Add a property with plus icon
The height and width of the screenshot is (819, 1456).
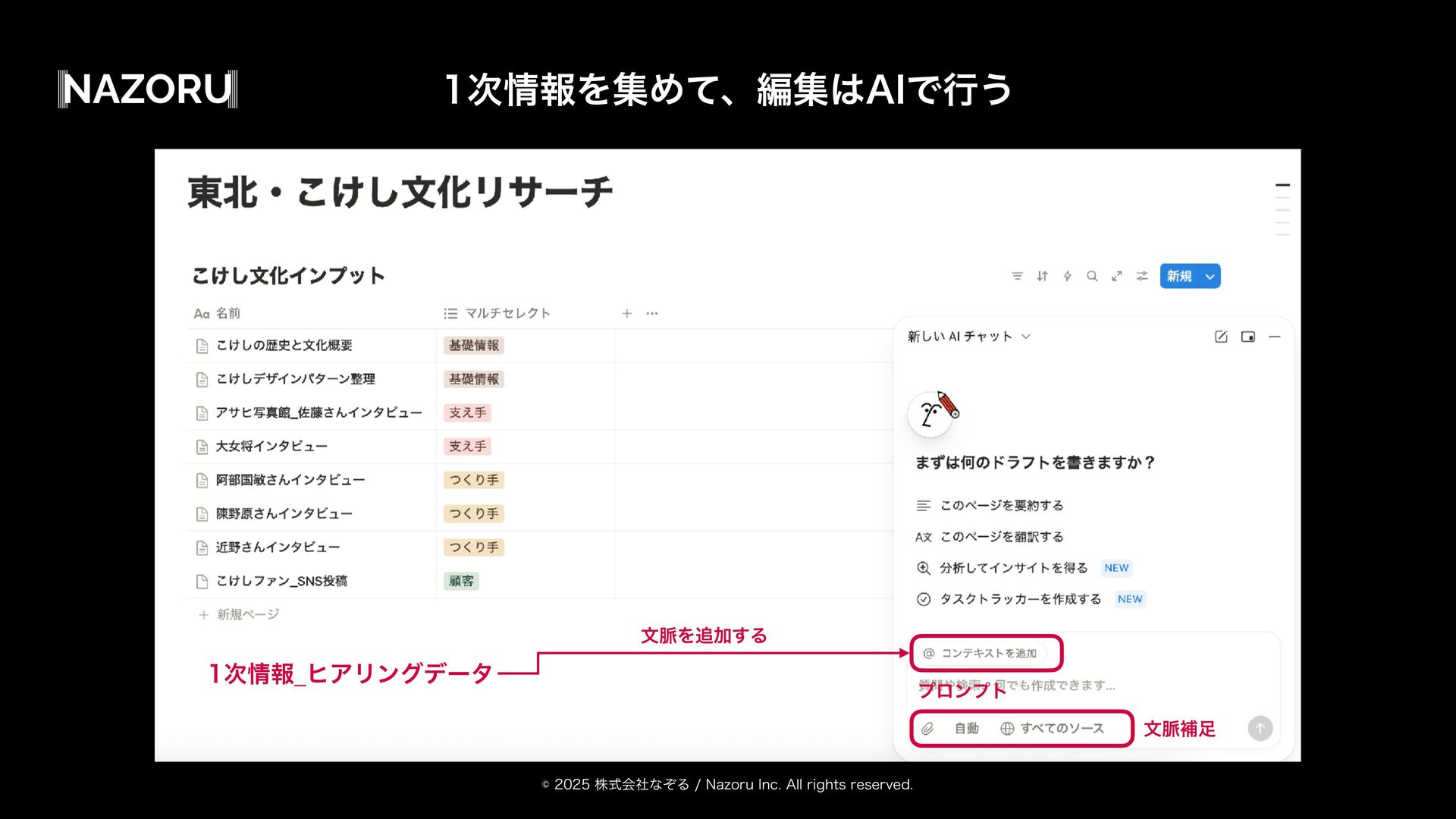coord(626,314)
